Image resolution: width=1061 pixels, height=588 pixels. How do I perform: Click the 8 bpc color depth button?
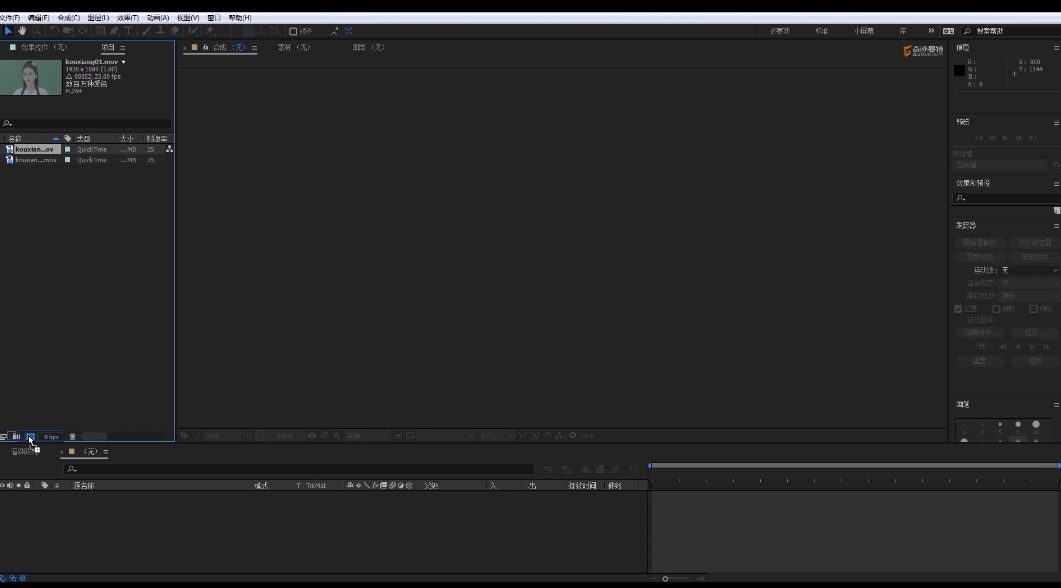coord(51,436)
